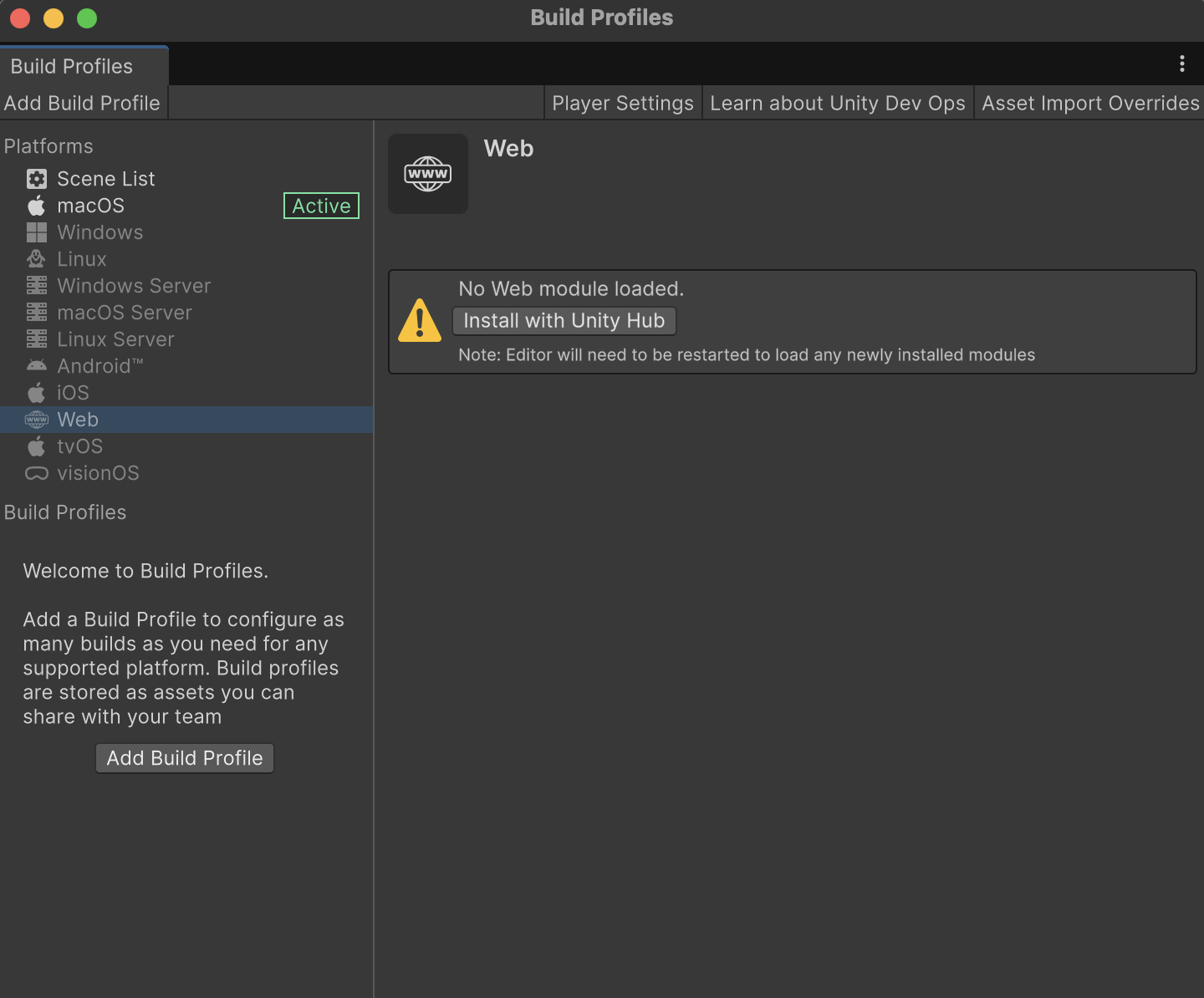The width and height of the screenshot is (1204, 998).
Task: Click 'No Web module loaded.' message
Action: (x=571, y=288)
